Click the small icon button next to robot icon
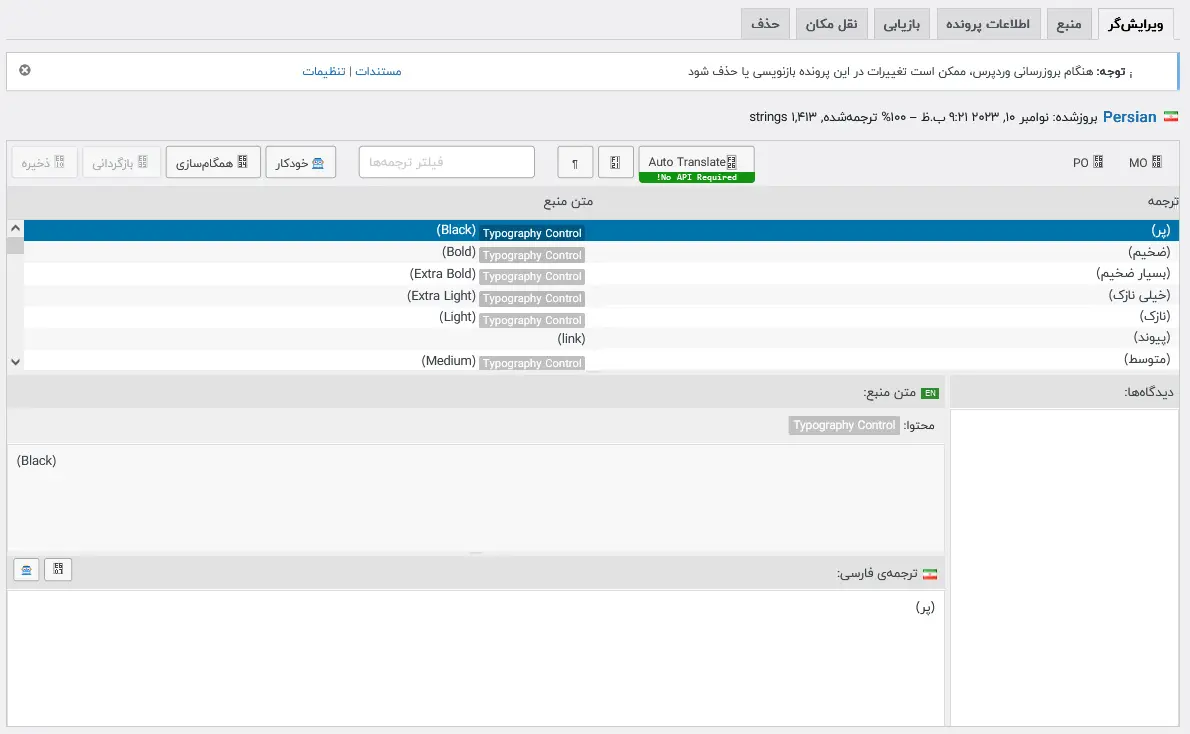The image size is (1190, 734). (59, 569)
